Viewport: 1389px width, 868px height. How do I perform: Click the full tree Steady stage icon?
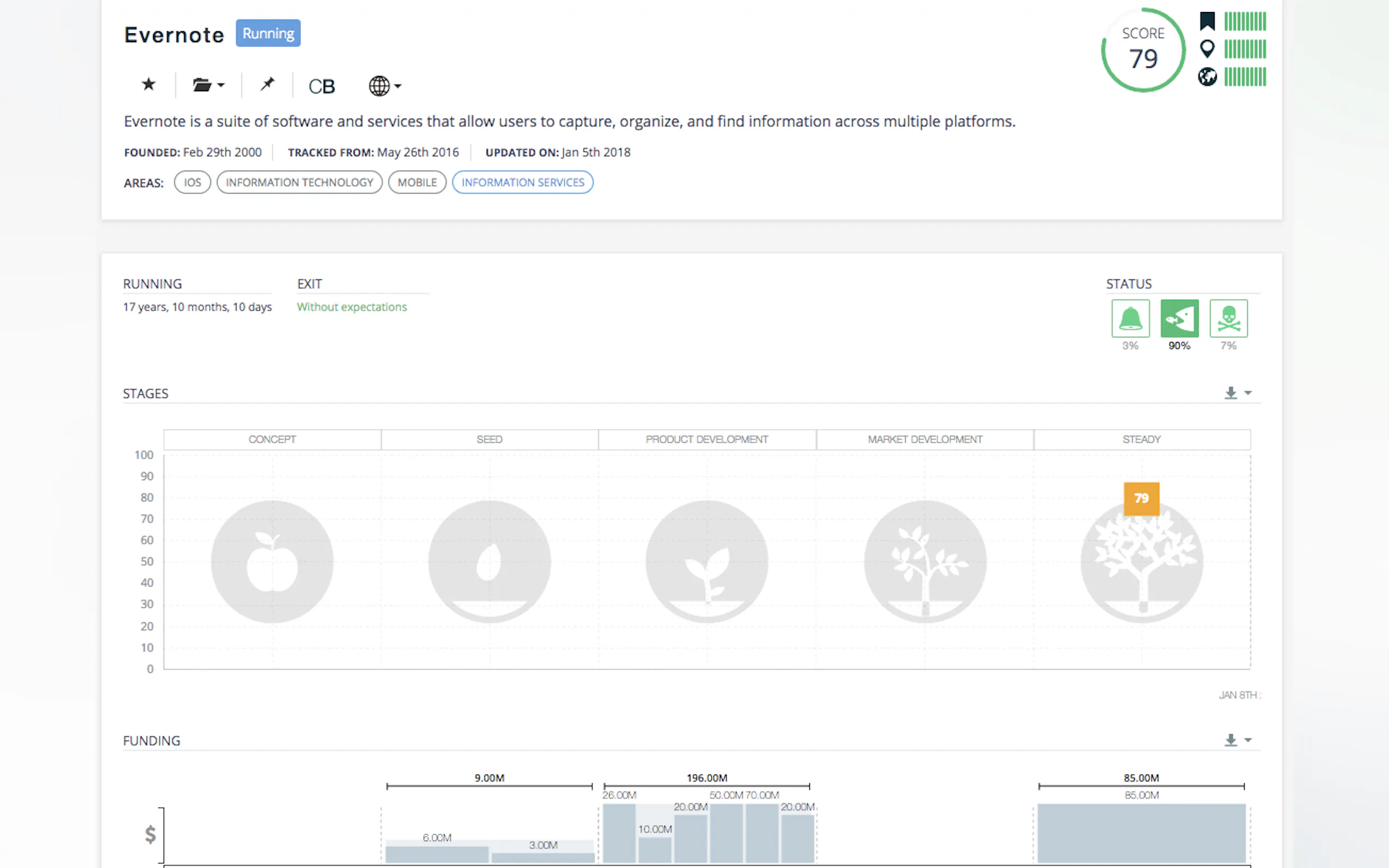[x=1141, y=561]
